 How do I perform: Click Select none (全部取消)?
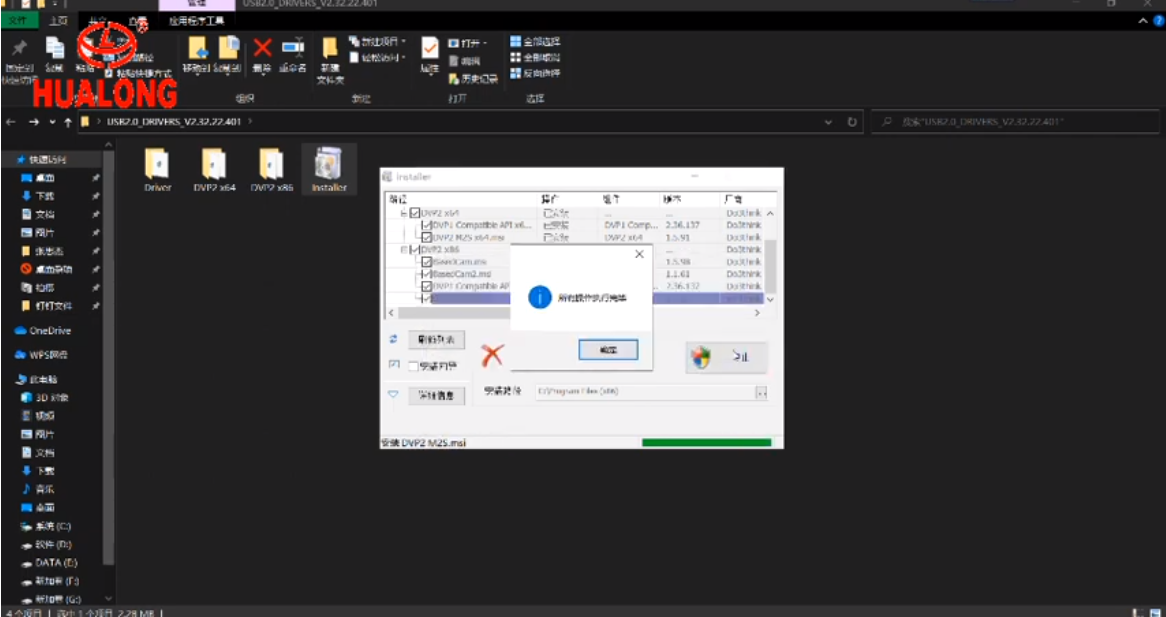[x=535, y=57]
